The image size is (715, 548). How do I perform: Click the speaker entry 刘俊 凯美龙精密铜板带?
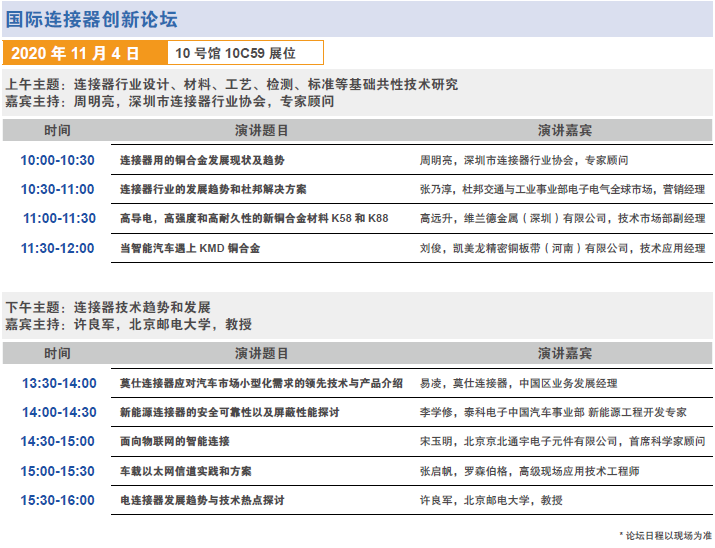(x=562, y=248)
